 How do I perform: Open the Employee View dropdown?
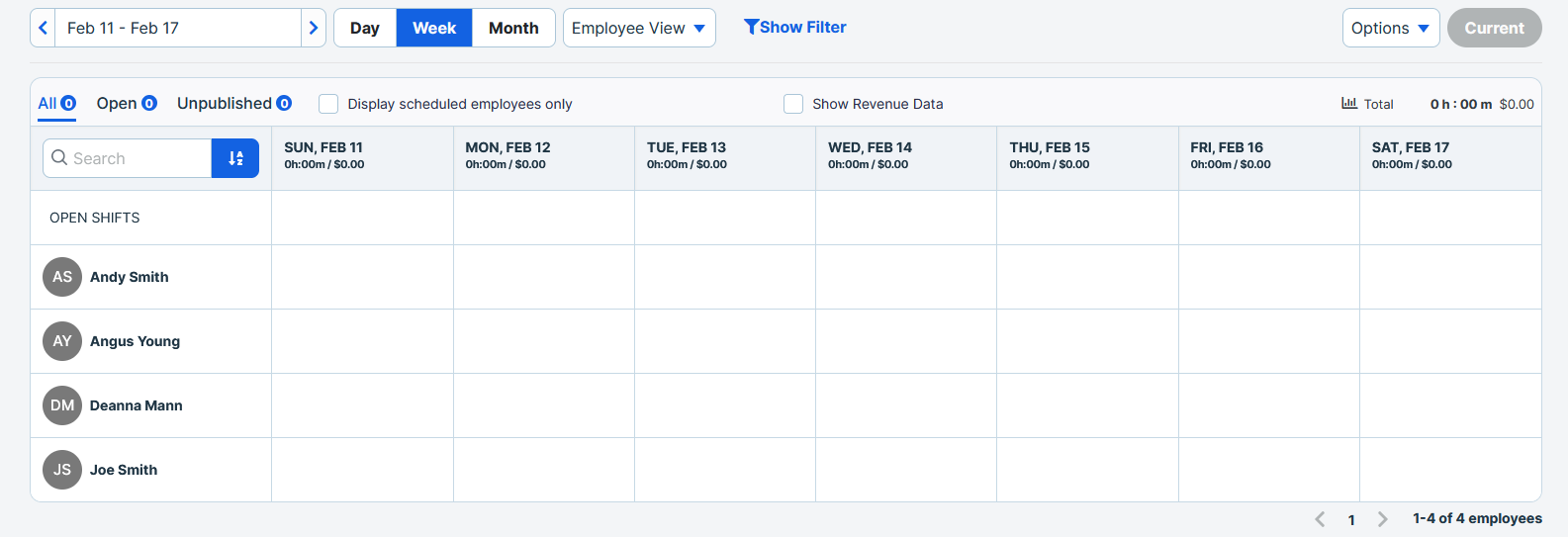(x=639, y=28)
